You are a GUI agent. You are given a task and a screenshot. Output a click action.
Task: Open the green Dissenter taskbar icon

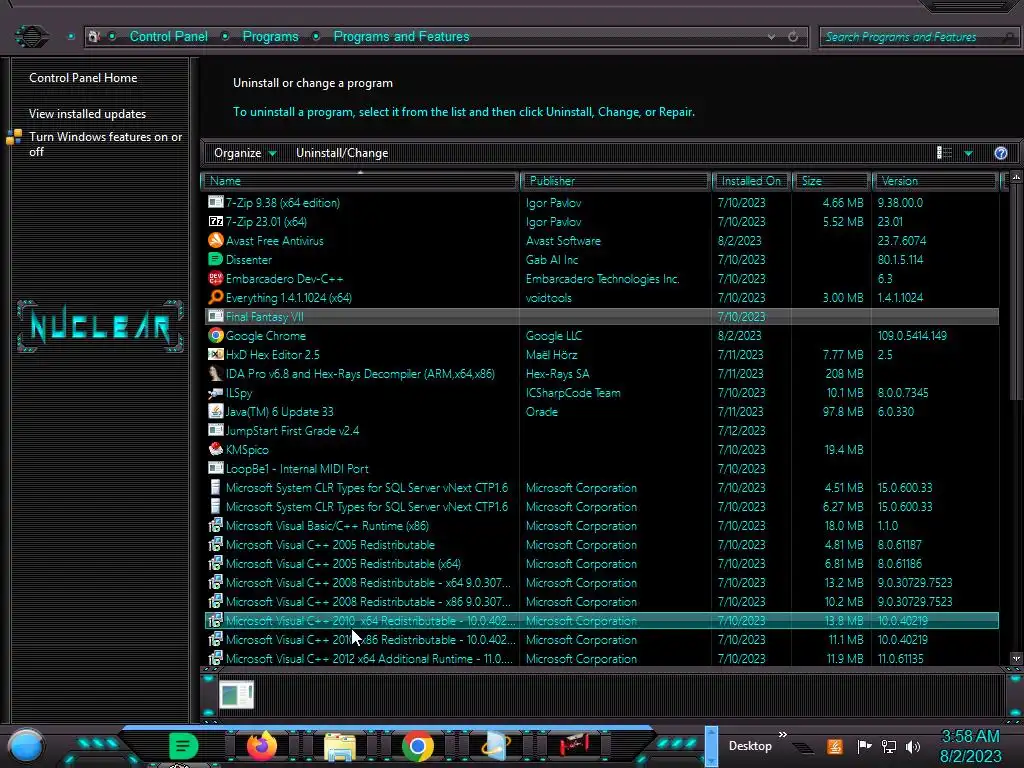point(184,746)
